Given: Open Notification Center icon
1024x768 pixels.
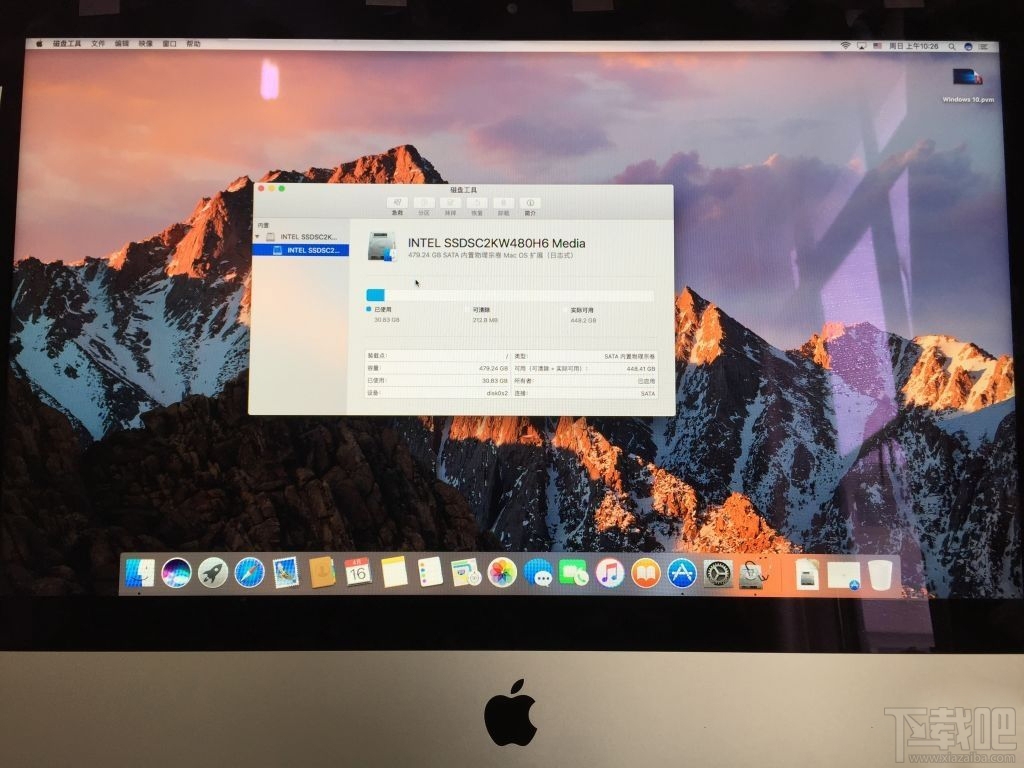Looking at the screenshot, I should click(x=984, y=46).
